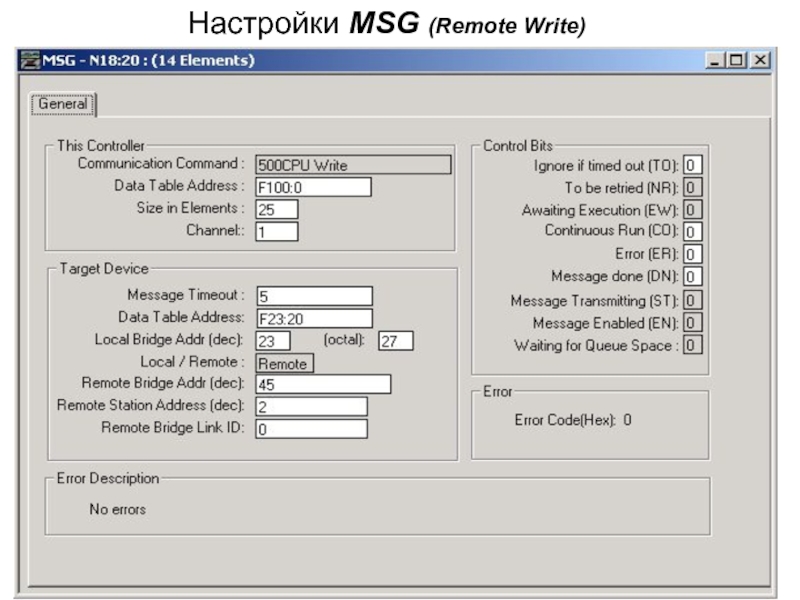Click the Communication Command field
Image resolution: width=800 pixels, height=600 pixels.
pyautogui.click(x=352, y=165)
